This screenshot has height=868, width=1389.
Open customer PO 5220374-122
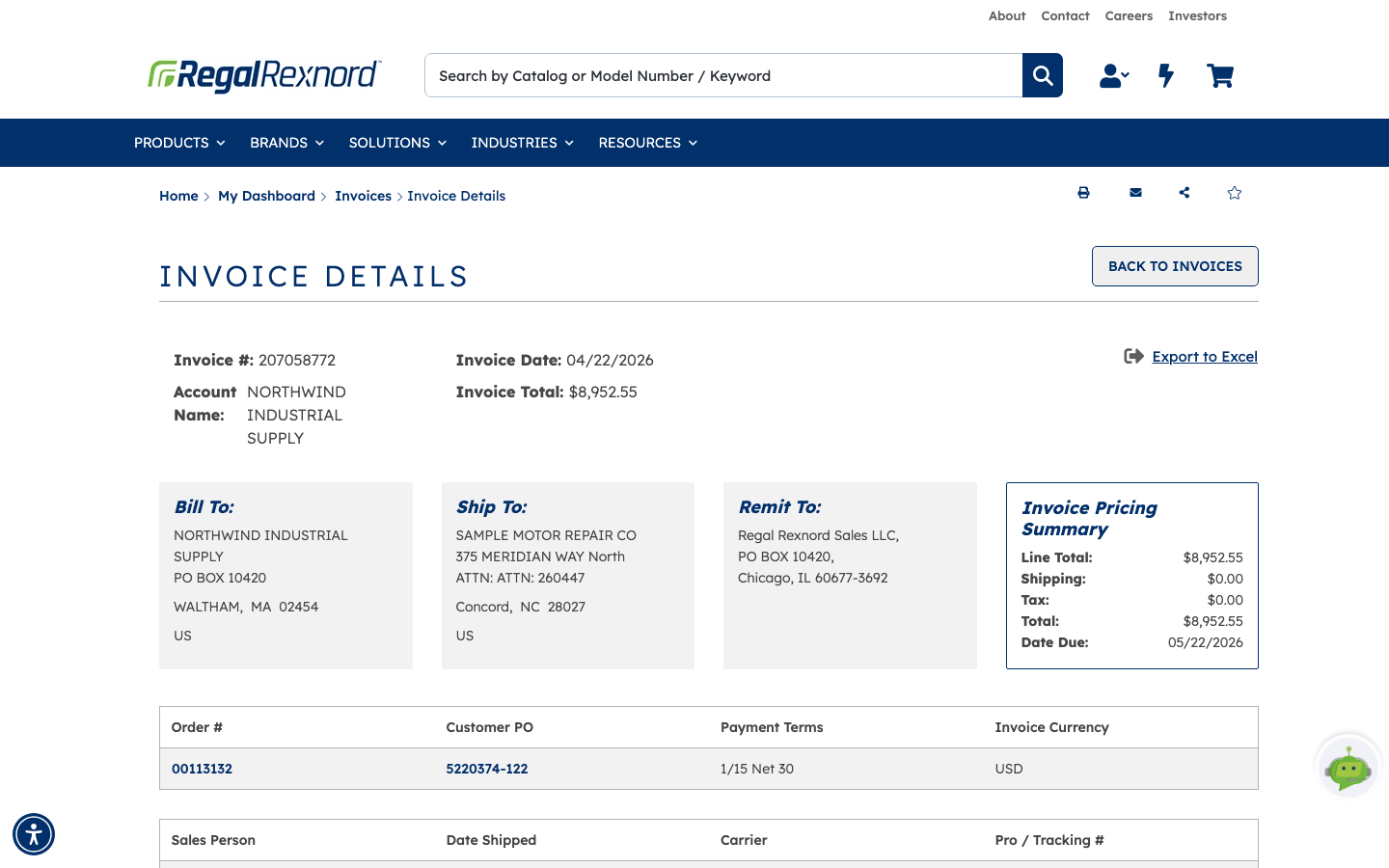tap(487, 769)
